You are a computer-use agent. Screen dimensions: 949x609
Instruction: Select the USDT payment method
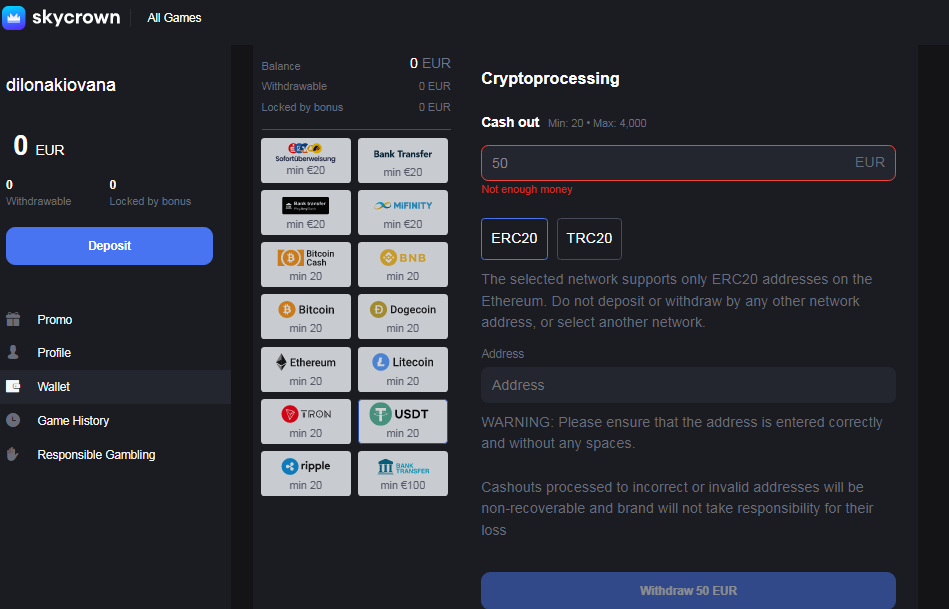pos(402,421)
